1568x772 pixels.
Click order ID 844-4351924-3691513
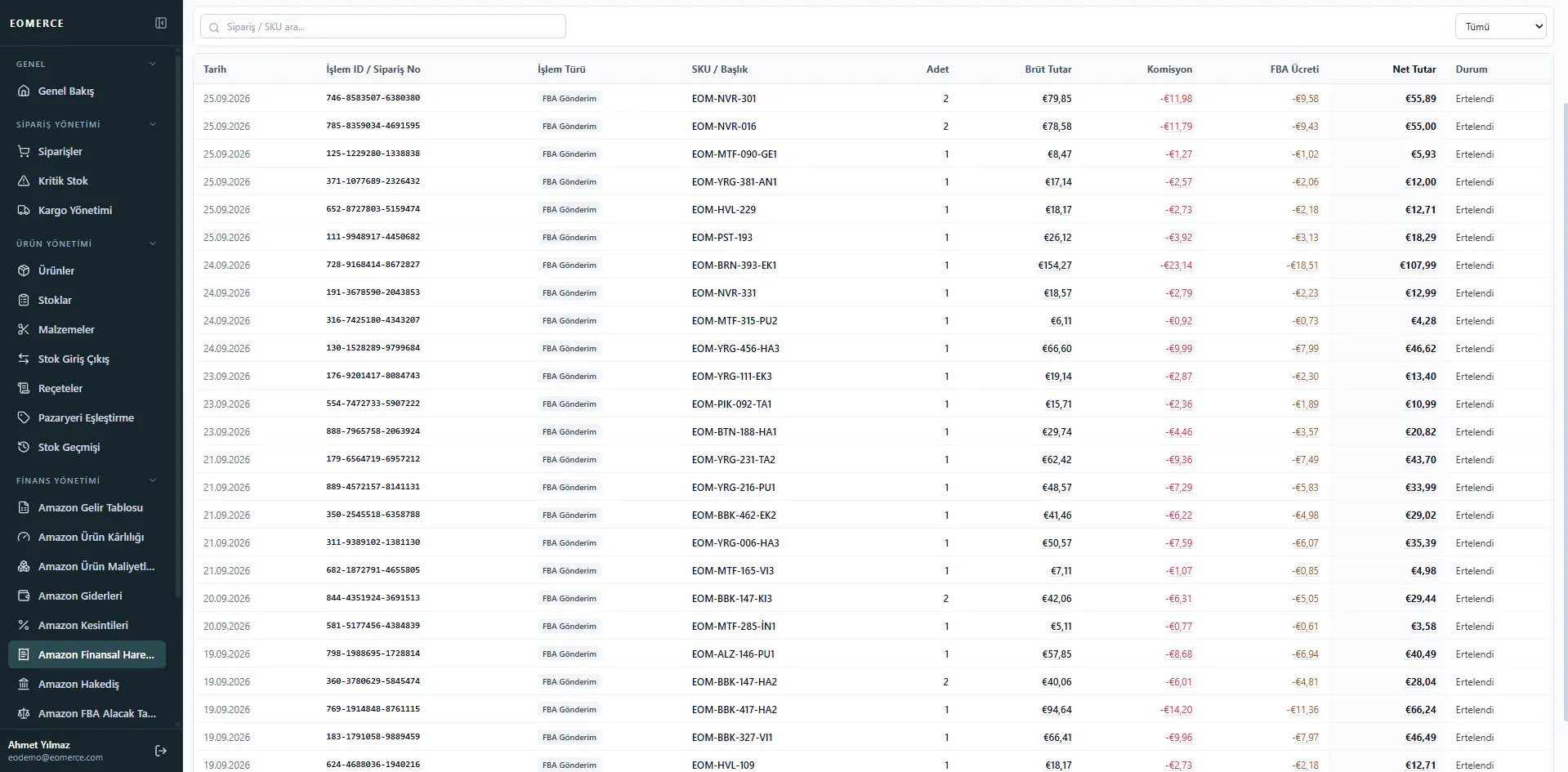coord(373,598)
